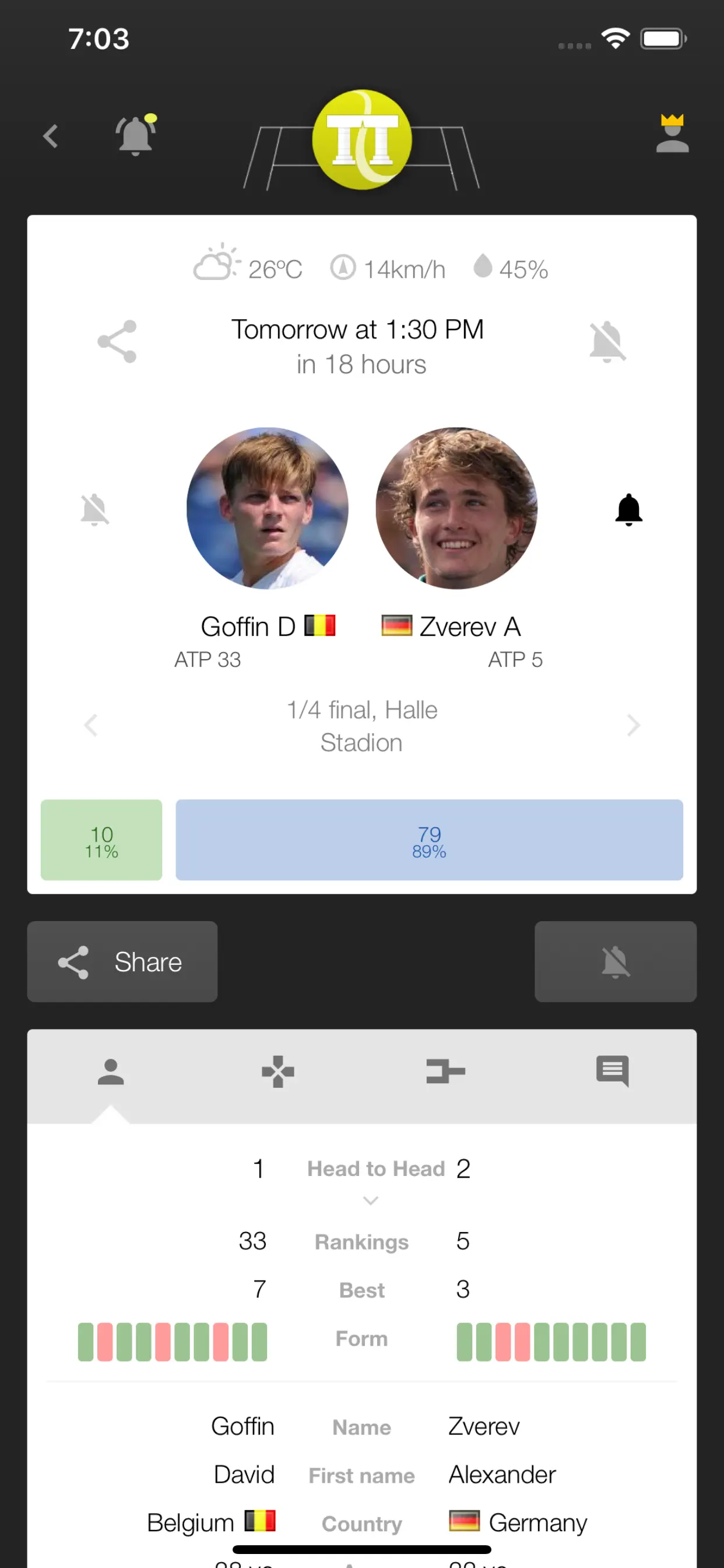Go to previous match arrow

pos(91,725)
